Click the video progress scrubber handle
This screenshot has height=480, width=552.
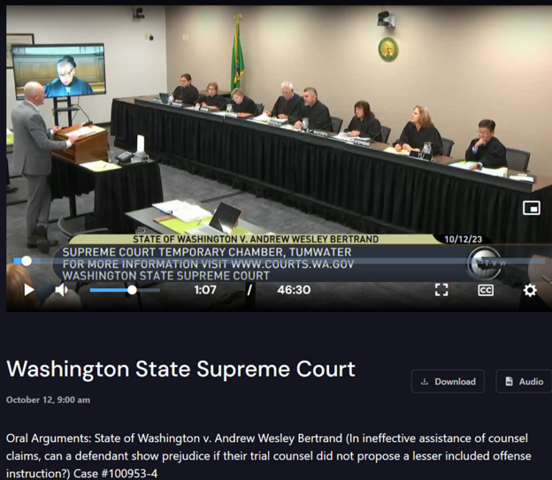(26, 261)
